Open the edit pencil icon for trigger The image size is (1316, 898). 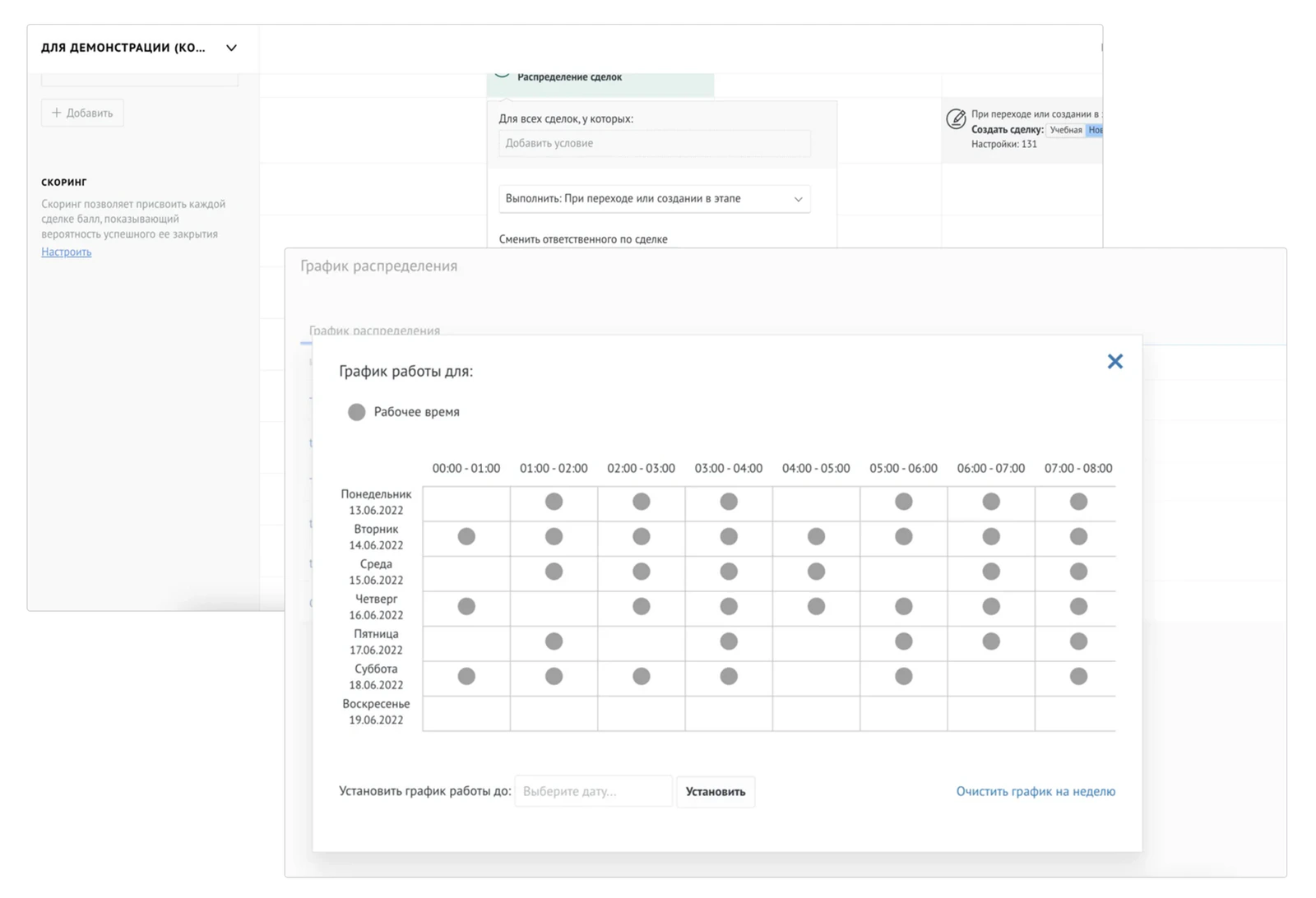955,119
